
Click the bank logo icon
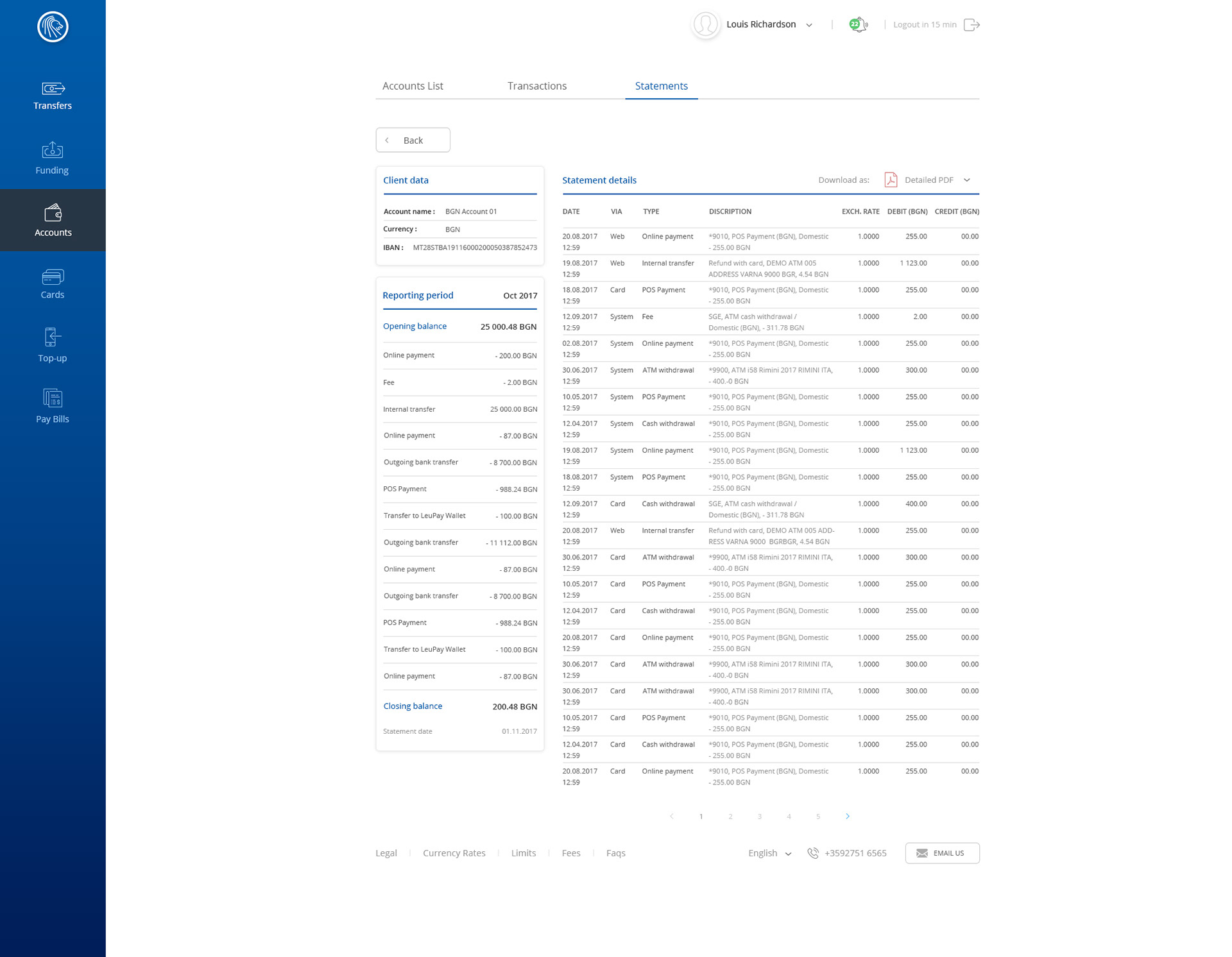53,27
